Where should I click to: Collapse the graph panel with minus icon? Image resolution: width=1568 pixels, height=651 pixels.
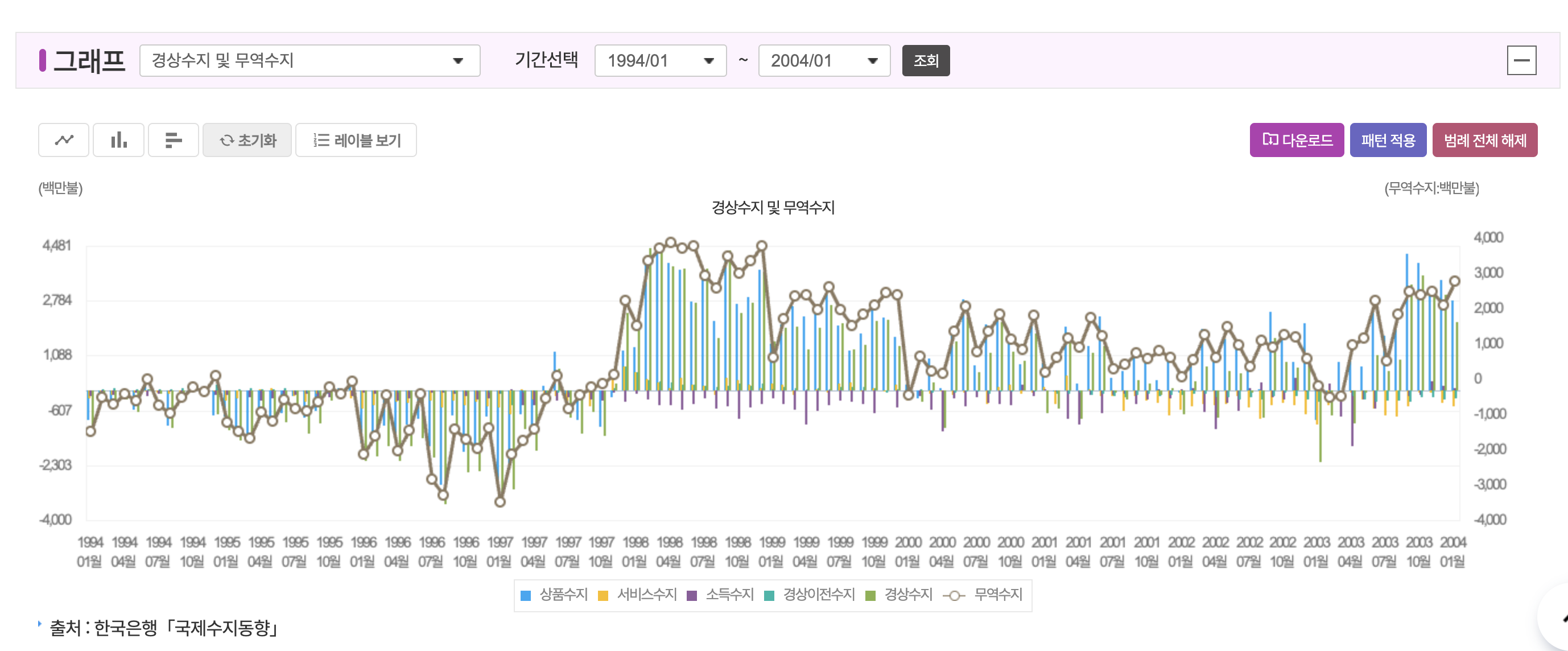click(x=1522, y=60)
